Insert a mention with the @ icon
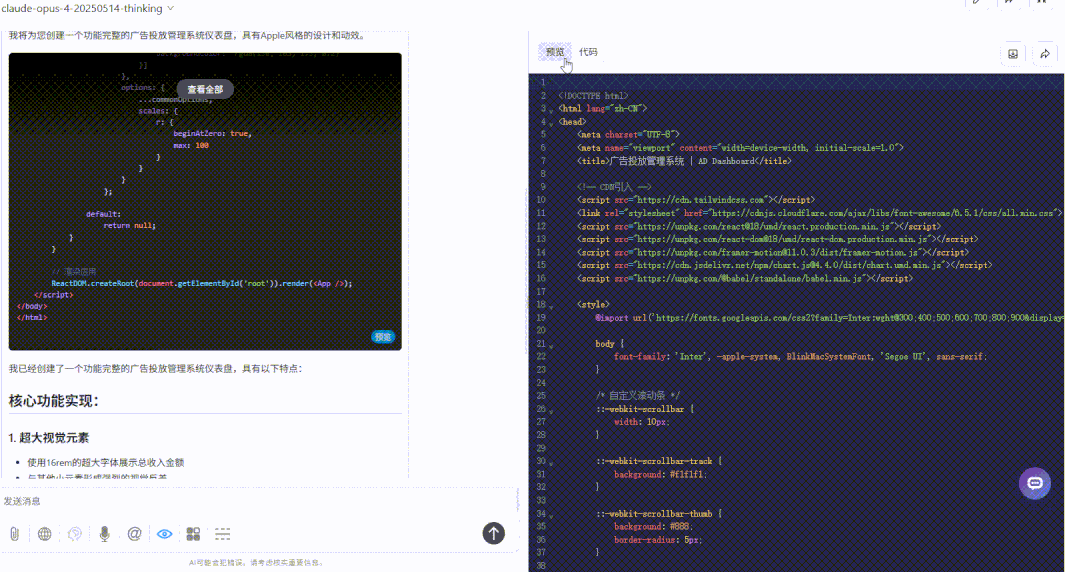 134,534
